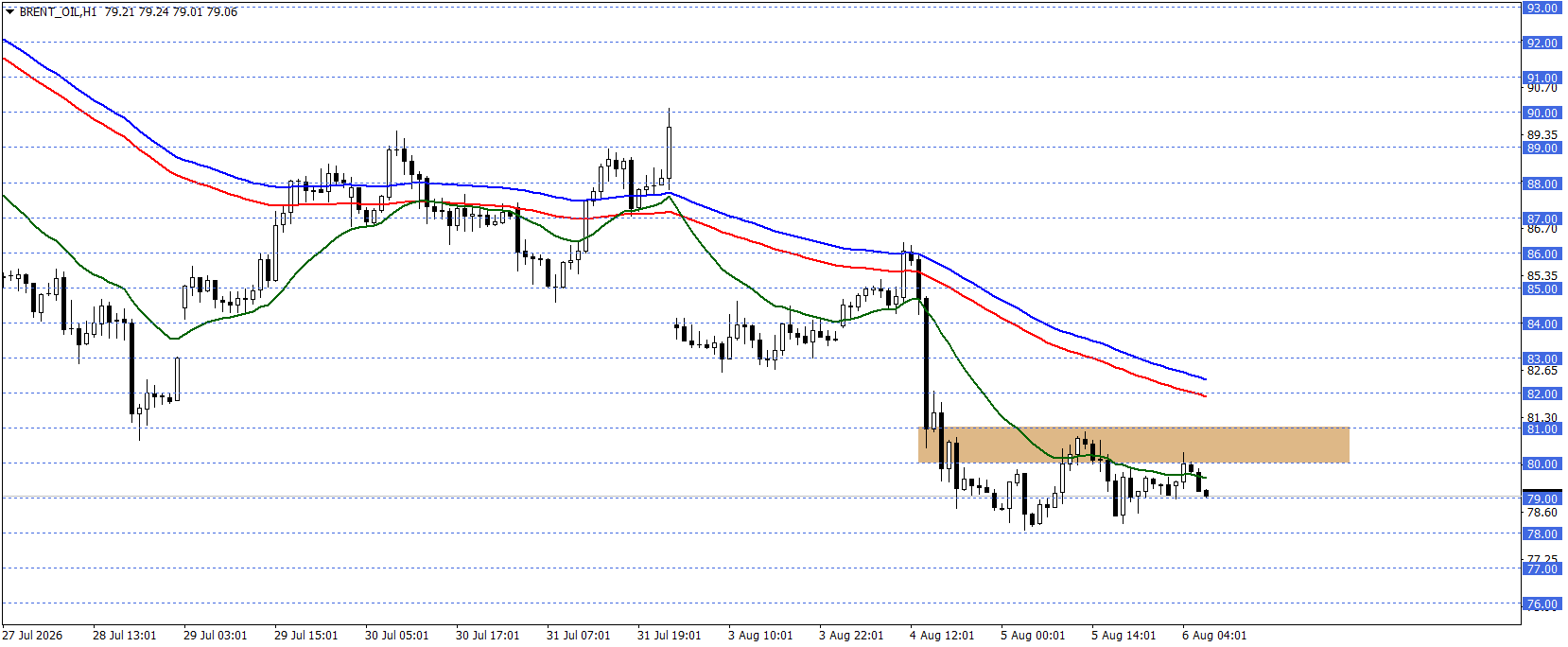Click the 80.00 price level label
1568x647 pixels.
pyautogui.click(x=1542, y=464)
